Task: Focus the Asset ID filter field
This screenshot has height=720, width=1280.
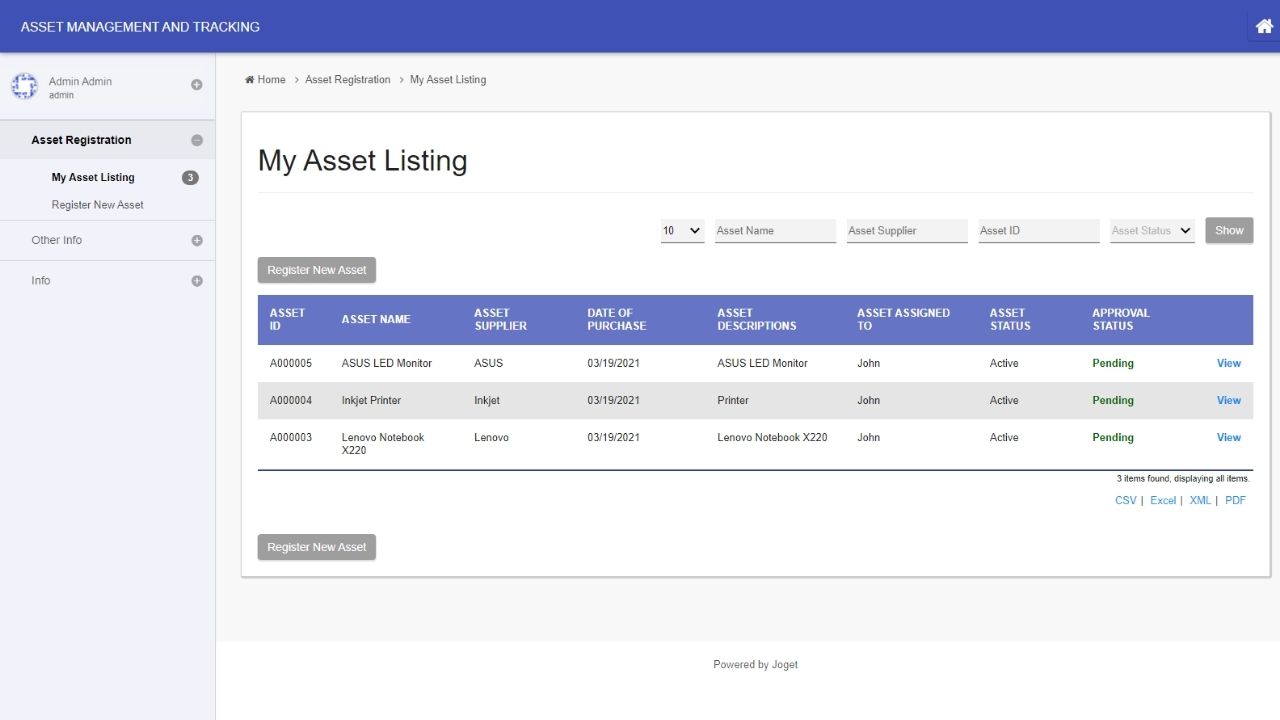Action: (1039, 231)
